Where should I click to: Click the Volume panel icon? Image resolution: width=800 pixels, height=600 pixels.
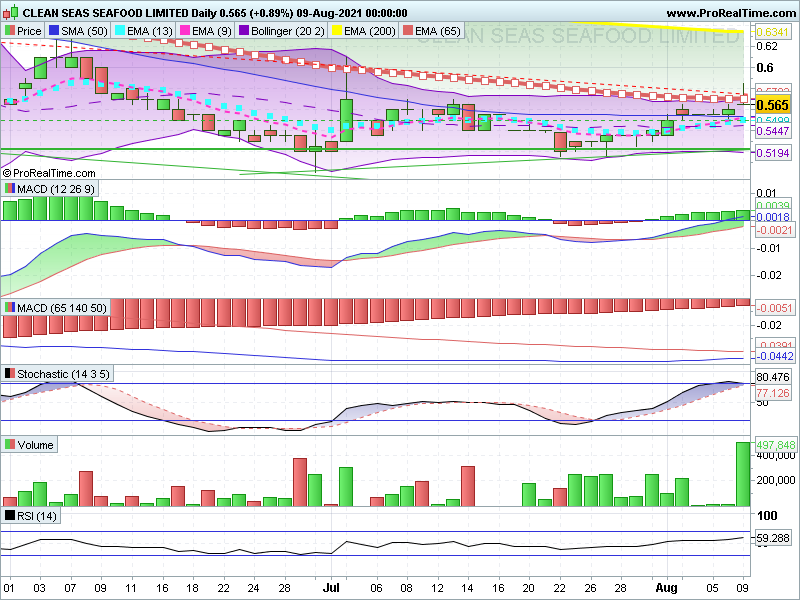[x=10, y=444]
